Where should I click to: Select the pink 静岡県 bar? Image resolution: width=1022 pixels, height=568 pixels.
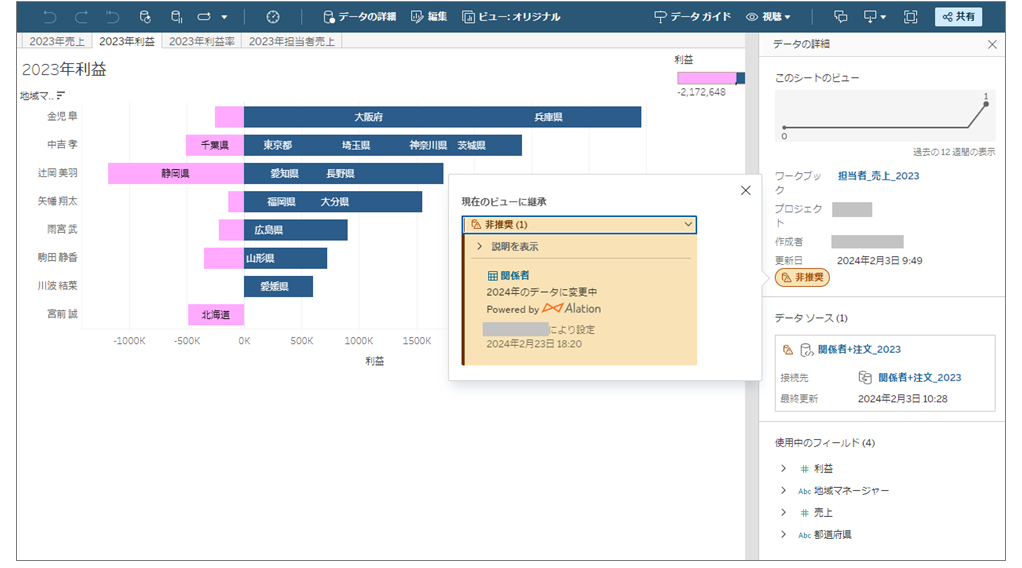[176, 173]
